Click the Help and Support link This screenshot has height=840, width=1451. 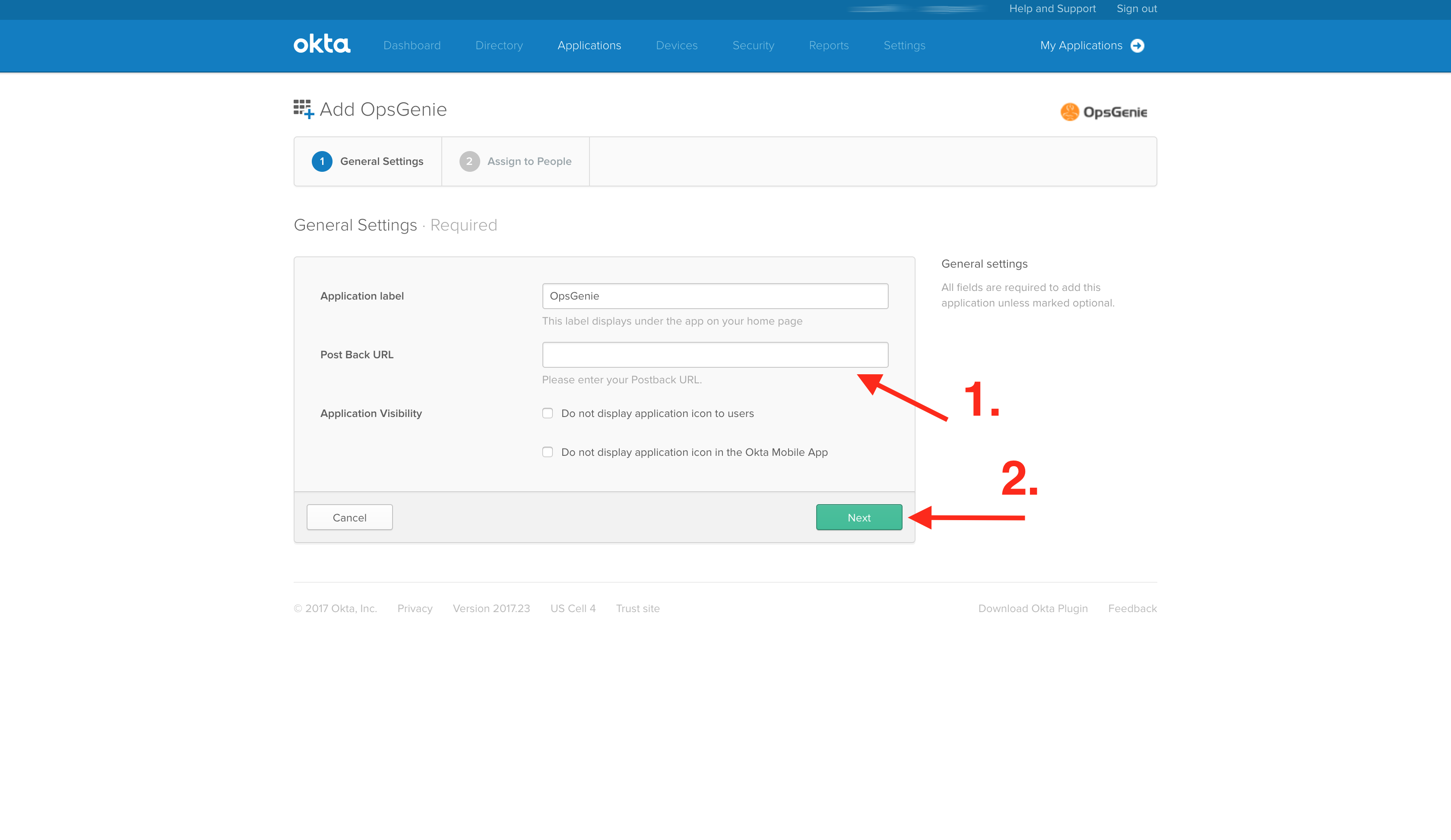[x=1052, y=9]
